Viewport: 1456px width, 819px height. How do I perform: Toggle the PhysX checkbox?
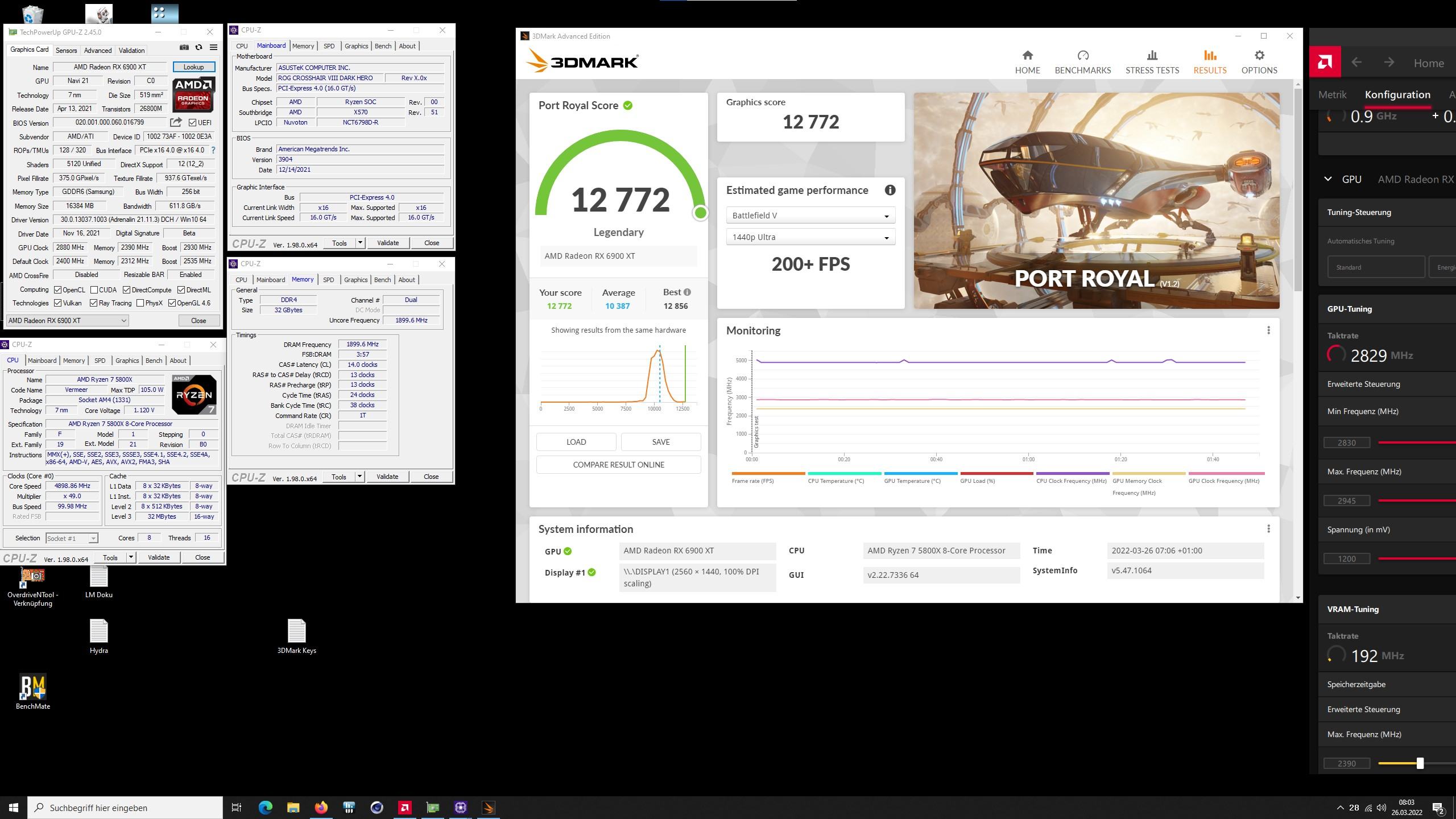[x=140, y=303]
